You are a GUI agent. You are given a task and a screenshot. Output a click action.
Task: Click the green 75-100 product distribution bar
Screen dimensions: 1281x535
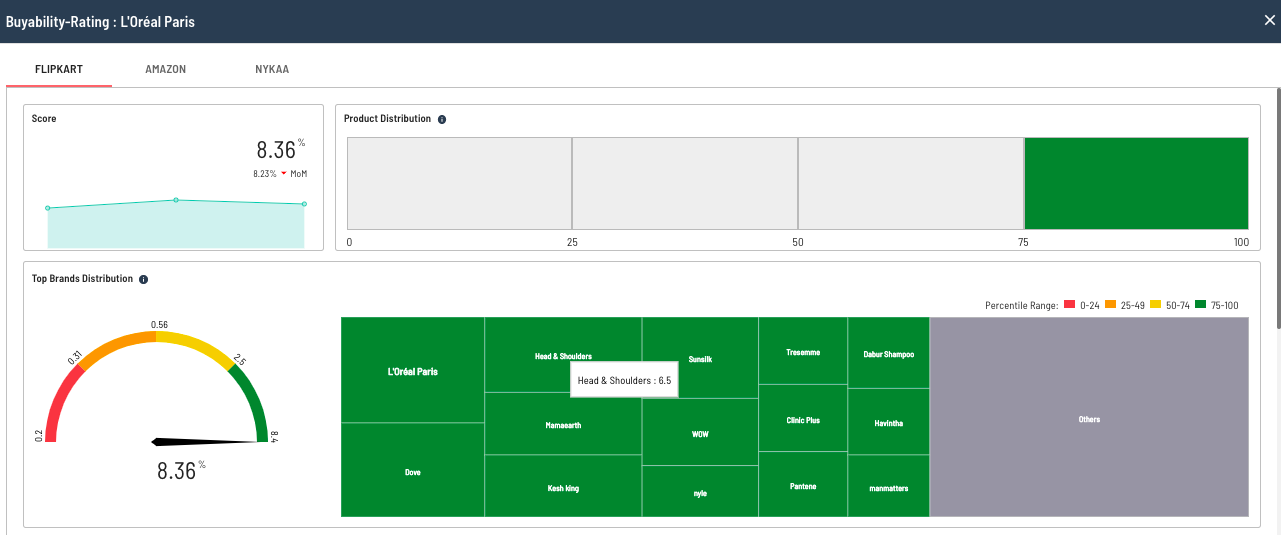point(1137,183)
